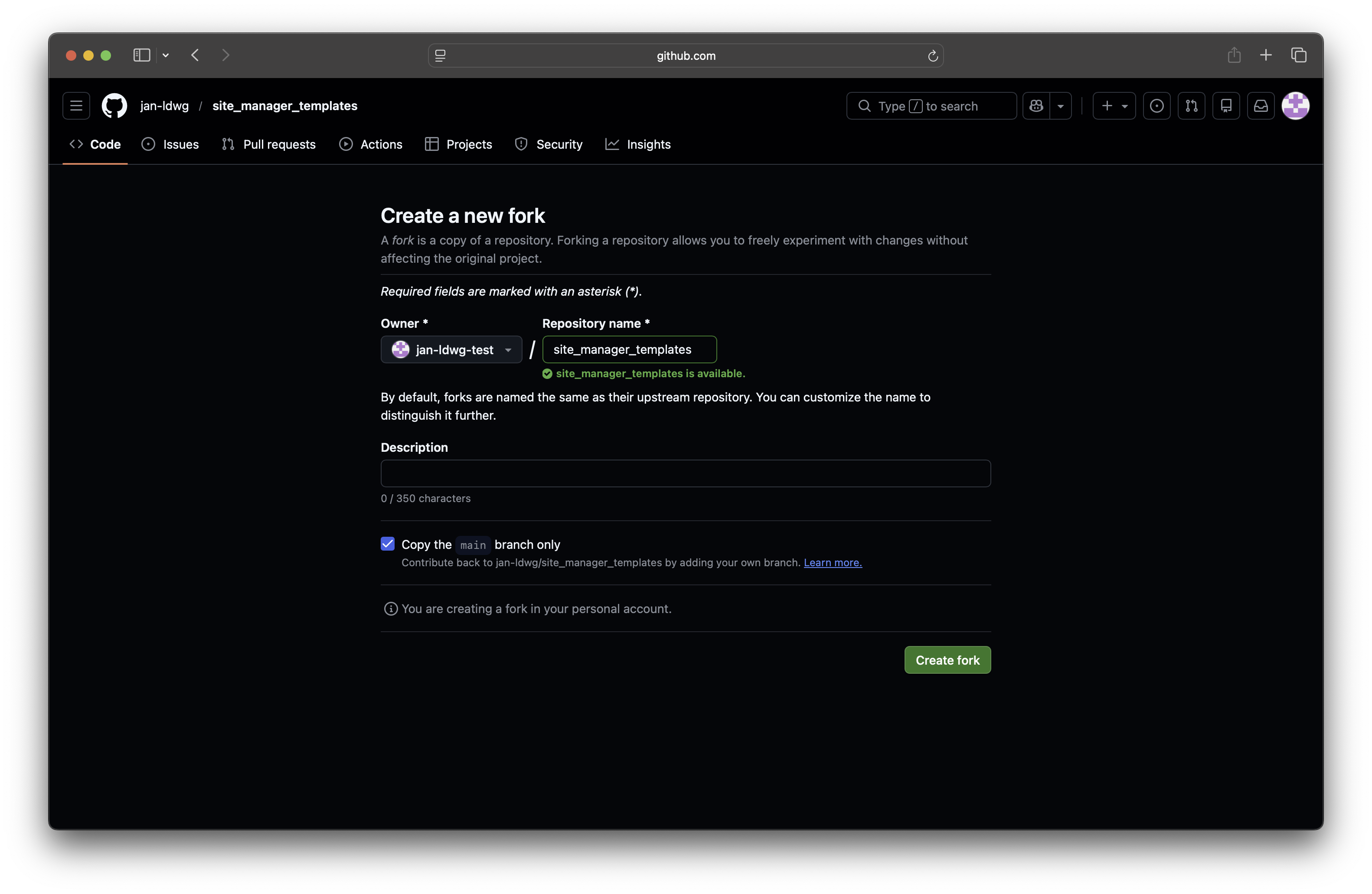
Task: Open the Copilot dropdown arrow
Action: (1060, 106)
